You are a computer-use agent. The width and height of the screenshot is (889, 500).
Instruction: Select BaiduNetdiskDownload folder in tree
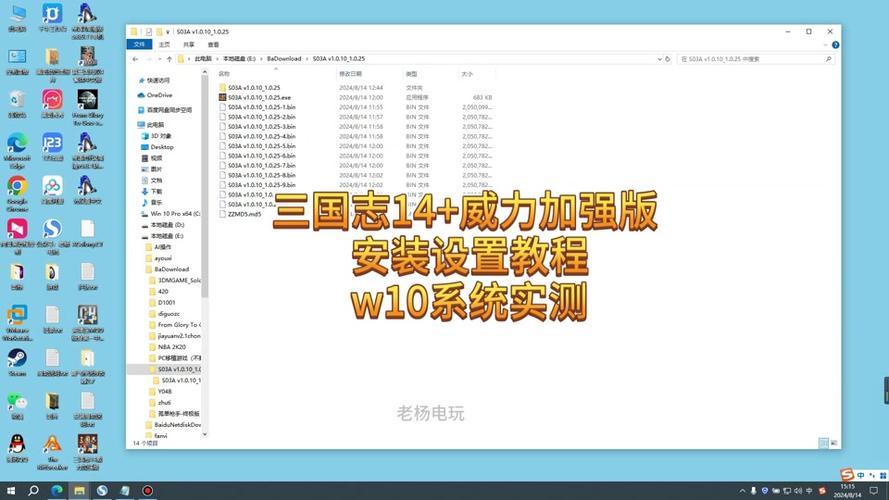[177, 425]
